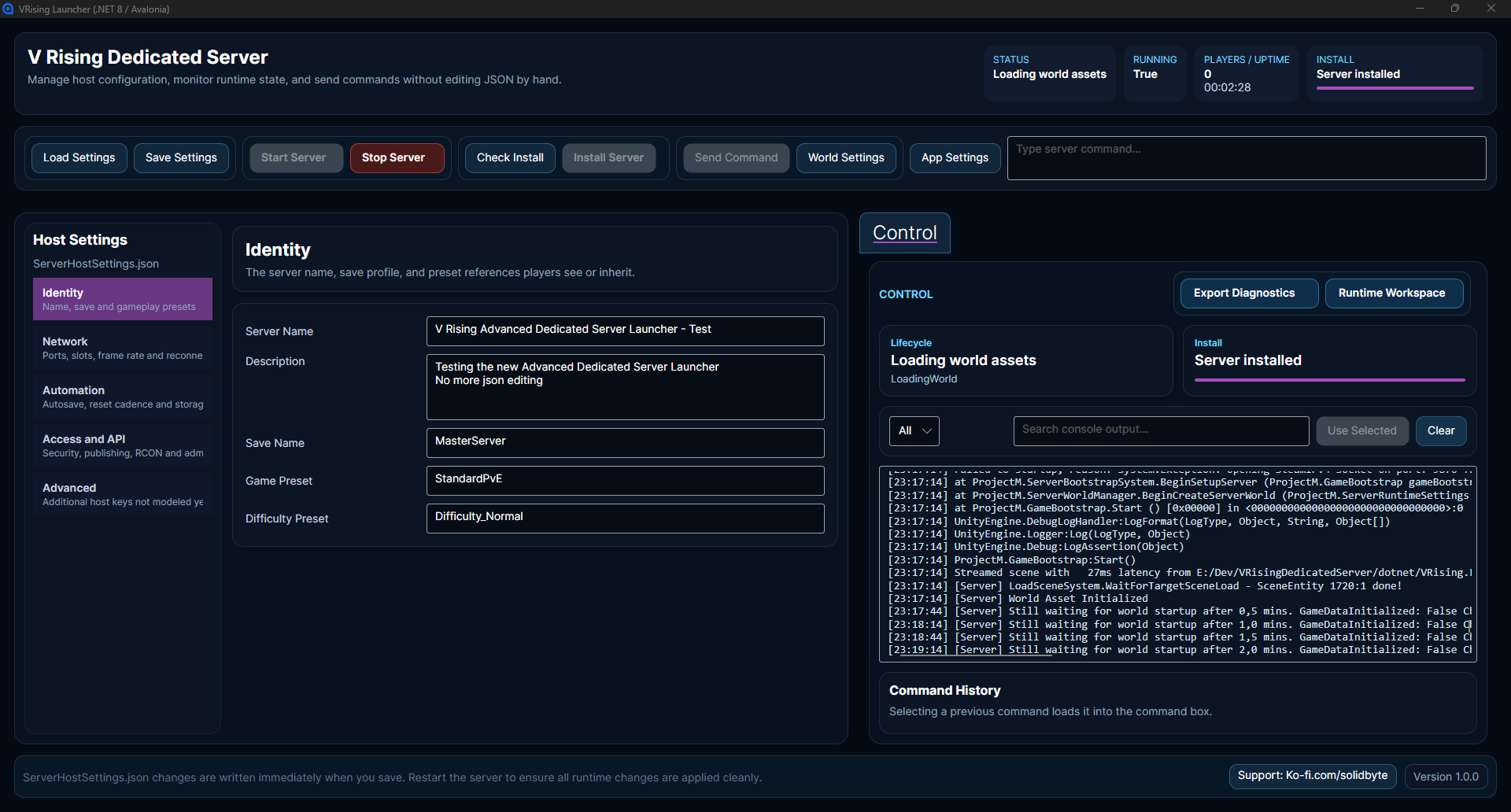This screenshot has width=1511, height=812.
Task: Click the "Loading world assets" status in header
Action: point(1050,74)
